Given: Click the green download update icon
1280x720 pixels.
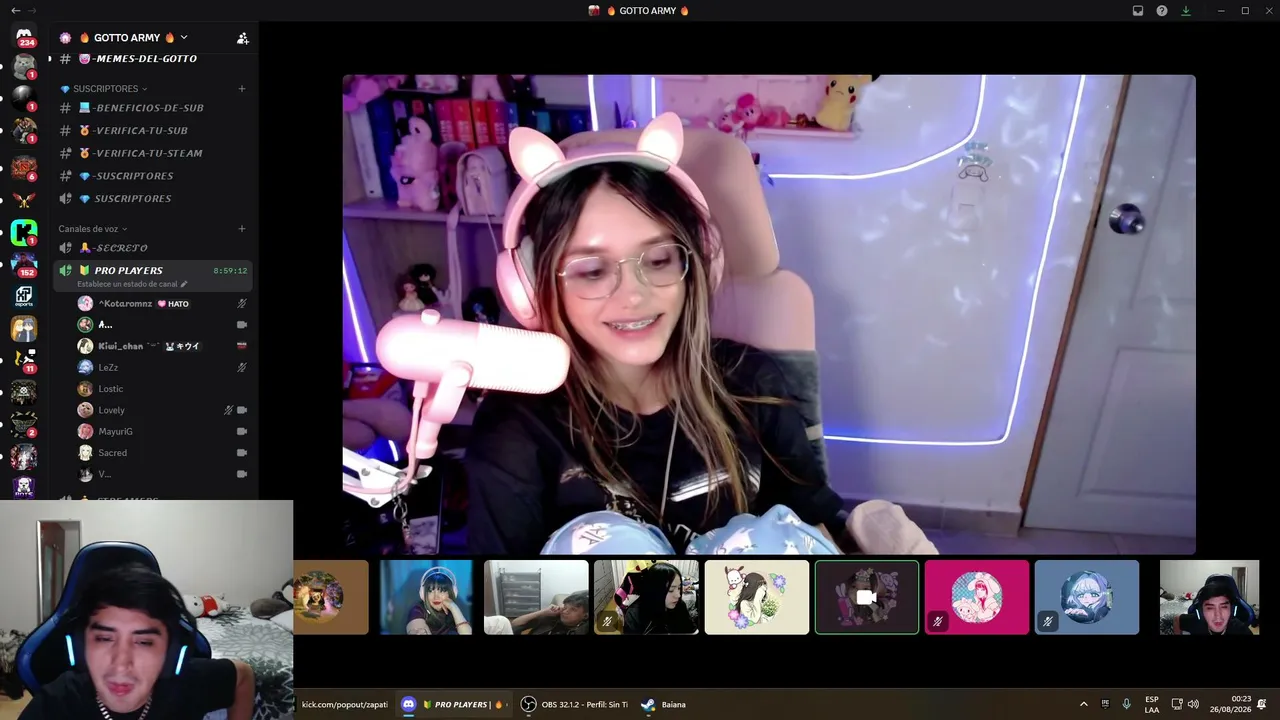Looking at the screenshot, I should (x=1186, y=11).
